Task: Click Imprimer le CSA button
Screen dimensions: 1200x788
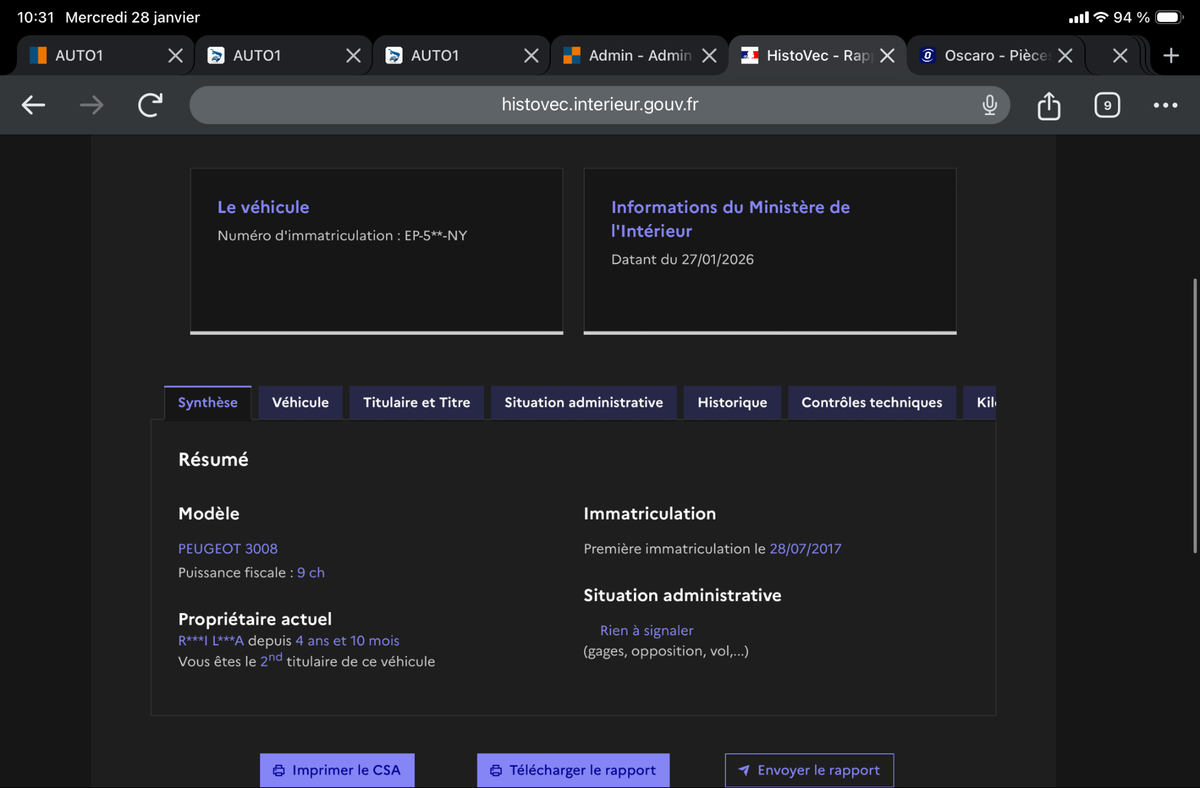Action: coord(336,770)
